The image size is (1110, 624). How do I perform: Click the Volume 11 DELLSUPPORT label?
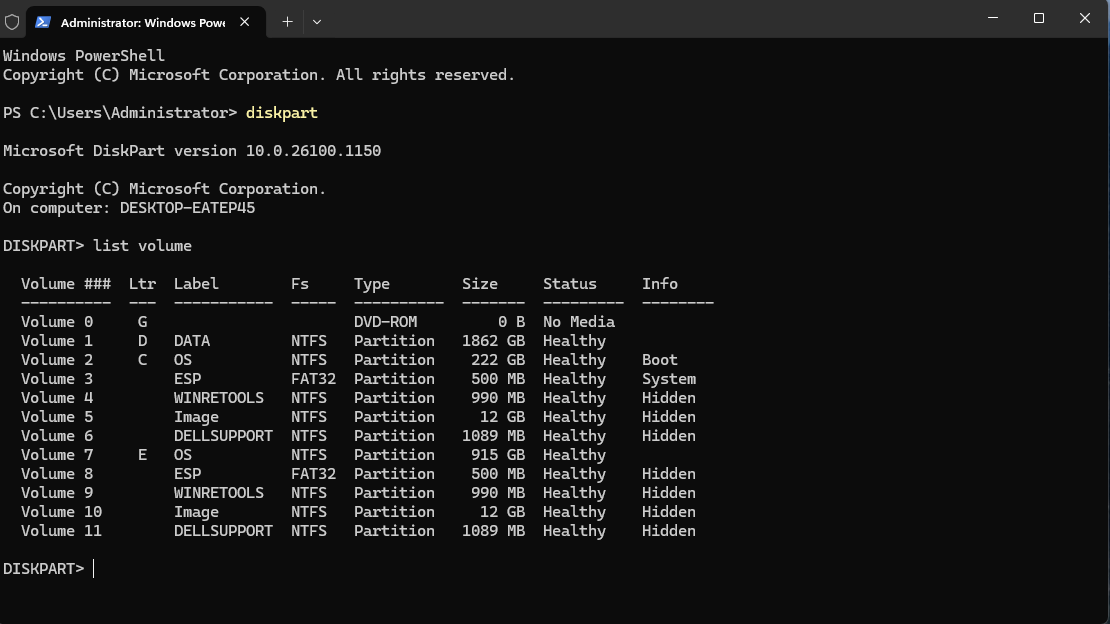[223, 531]
